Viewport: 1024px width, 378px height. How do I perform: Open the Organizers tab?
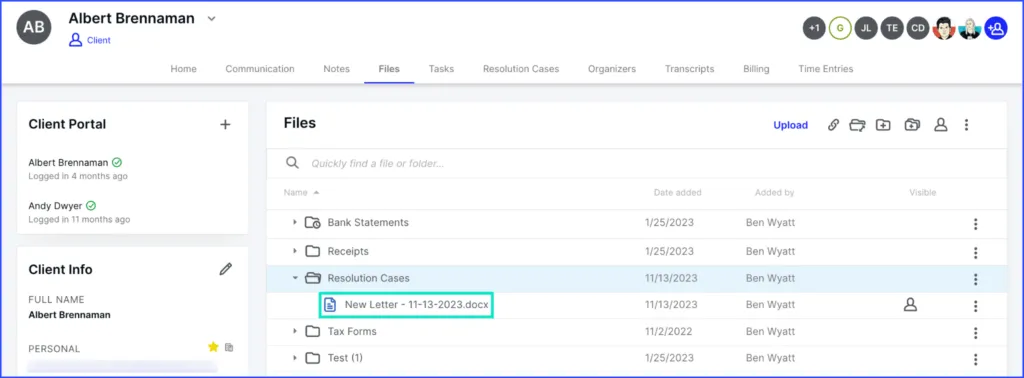(x=612, y=69)
